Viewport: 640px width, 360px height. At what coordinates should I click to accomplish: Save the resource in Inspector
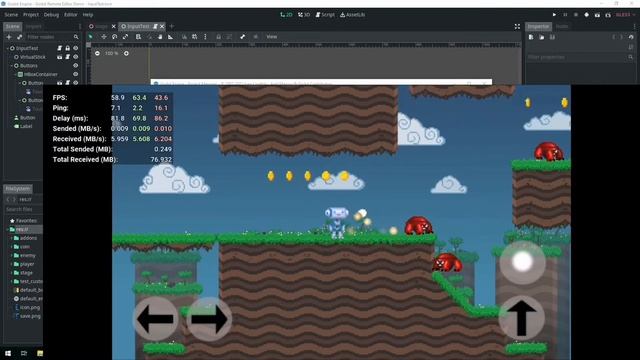552,37
